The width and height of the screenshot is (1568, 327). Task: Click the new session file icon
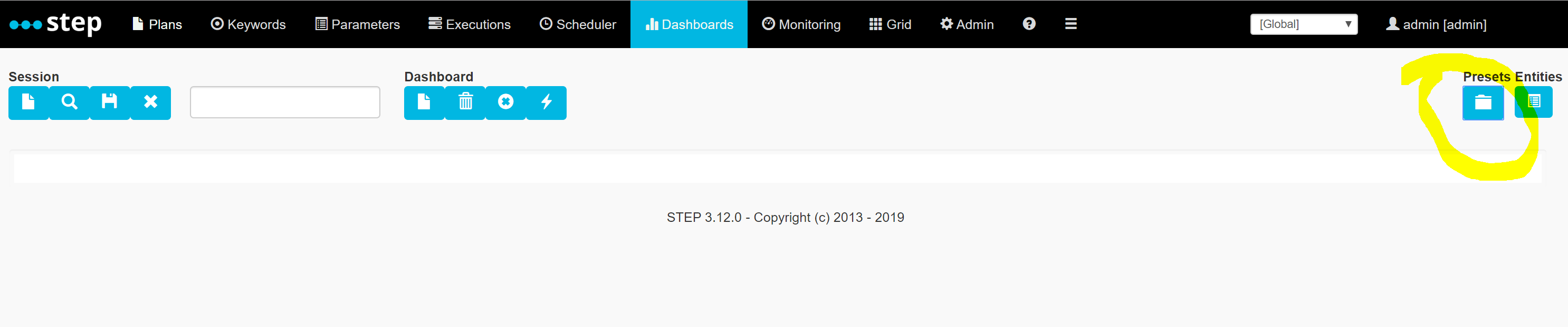(28, 102)
